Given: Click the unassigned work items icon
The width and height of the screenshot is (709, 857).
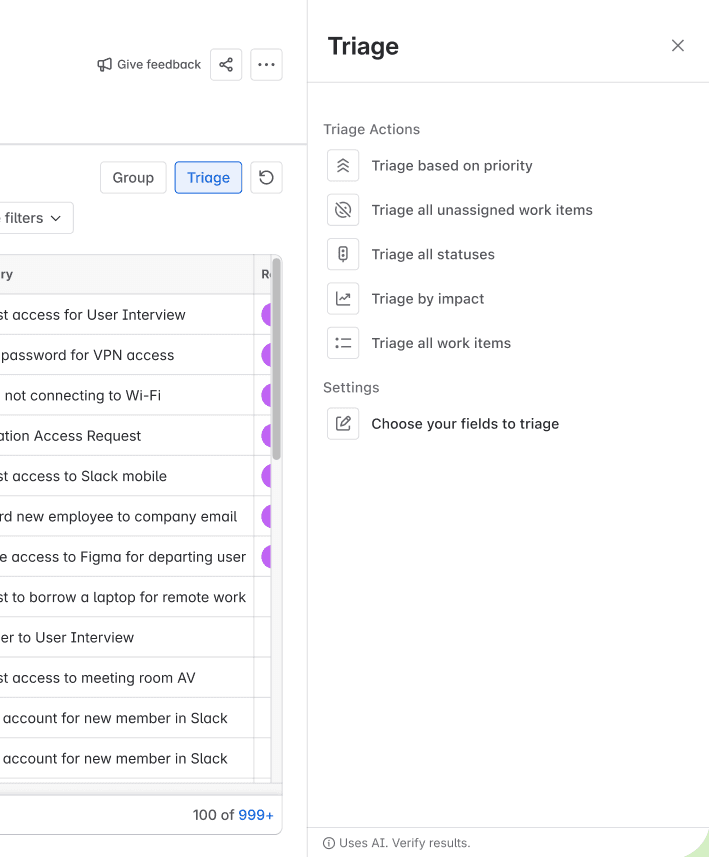Looking at the screenshot, I should (x=343, y=210).
